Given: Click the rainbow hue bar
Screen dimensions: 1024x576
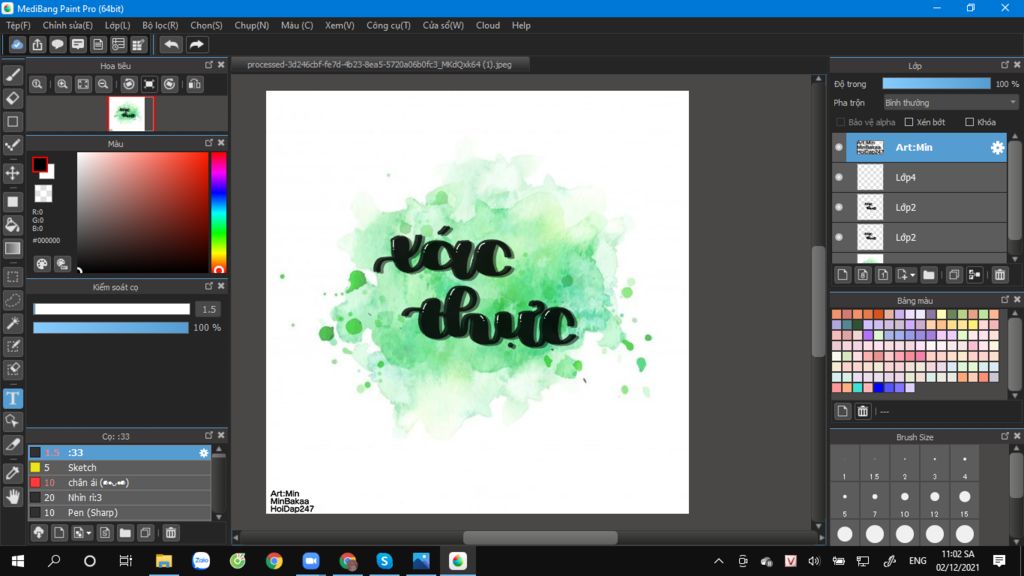Looking at the screenshot, I should coord(218,213).
